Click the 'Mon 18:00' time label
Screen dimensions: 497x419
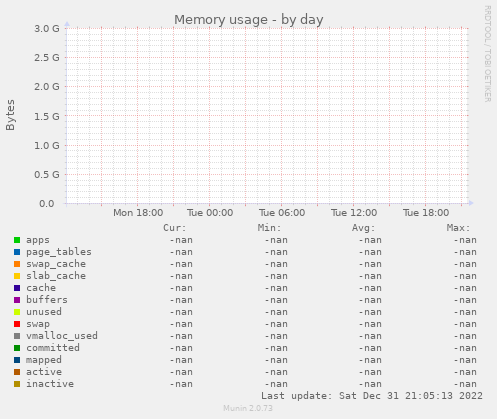pyautogui.click(x=138, y=213)
